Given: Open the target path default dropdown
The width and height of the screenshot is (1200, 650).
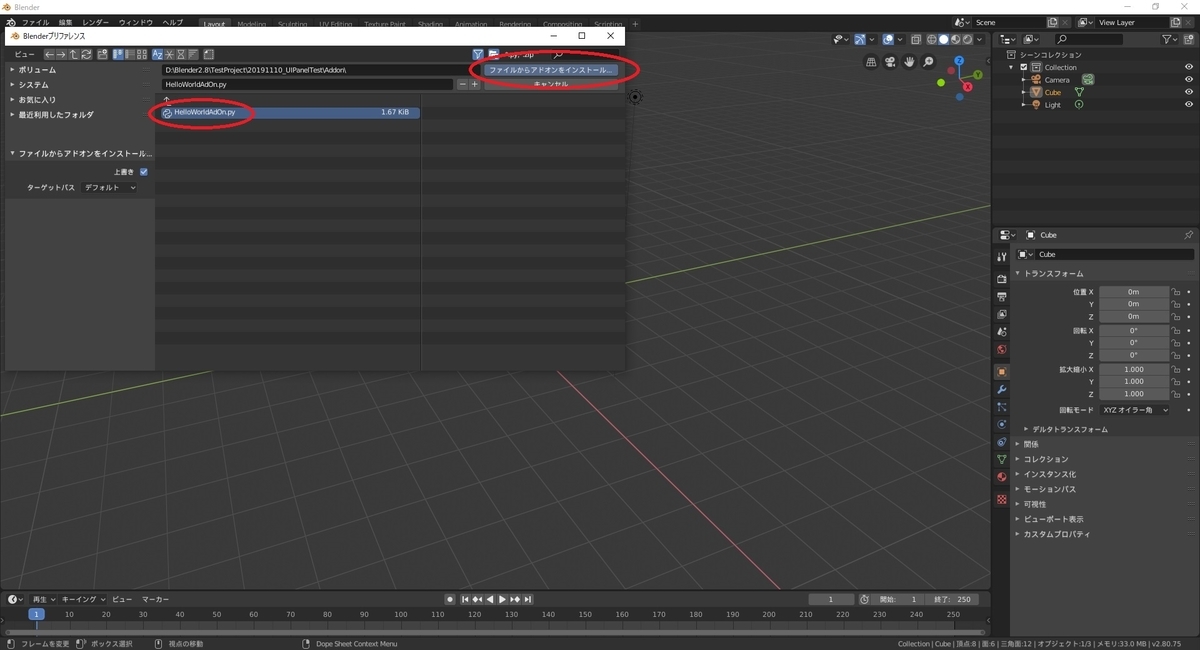Looking at the screenshot, I should 109,187.
